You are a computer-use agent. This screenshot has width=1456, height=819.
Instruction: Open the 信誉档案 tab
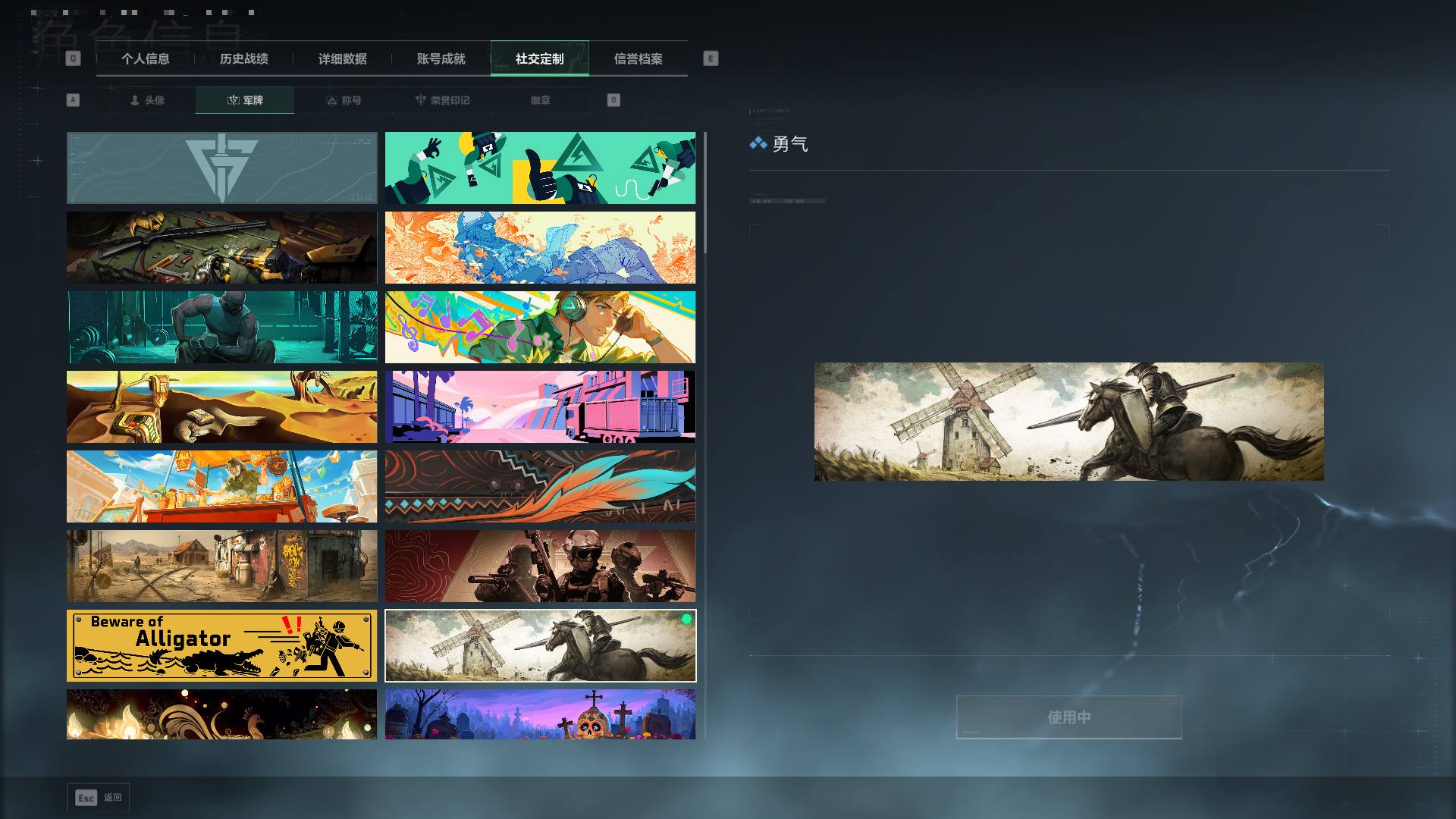pyautogui.click(x=639, y=58)
